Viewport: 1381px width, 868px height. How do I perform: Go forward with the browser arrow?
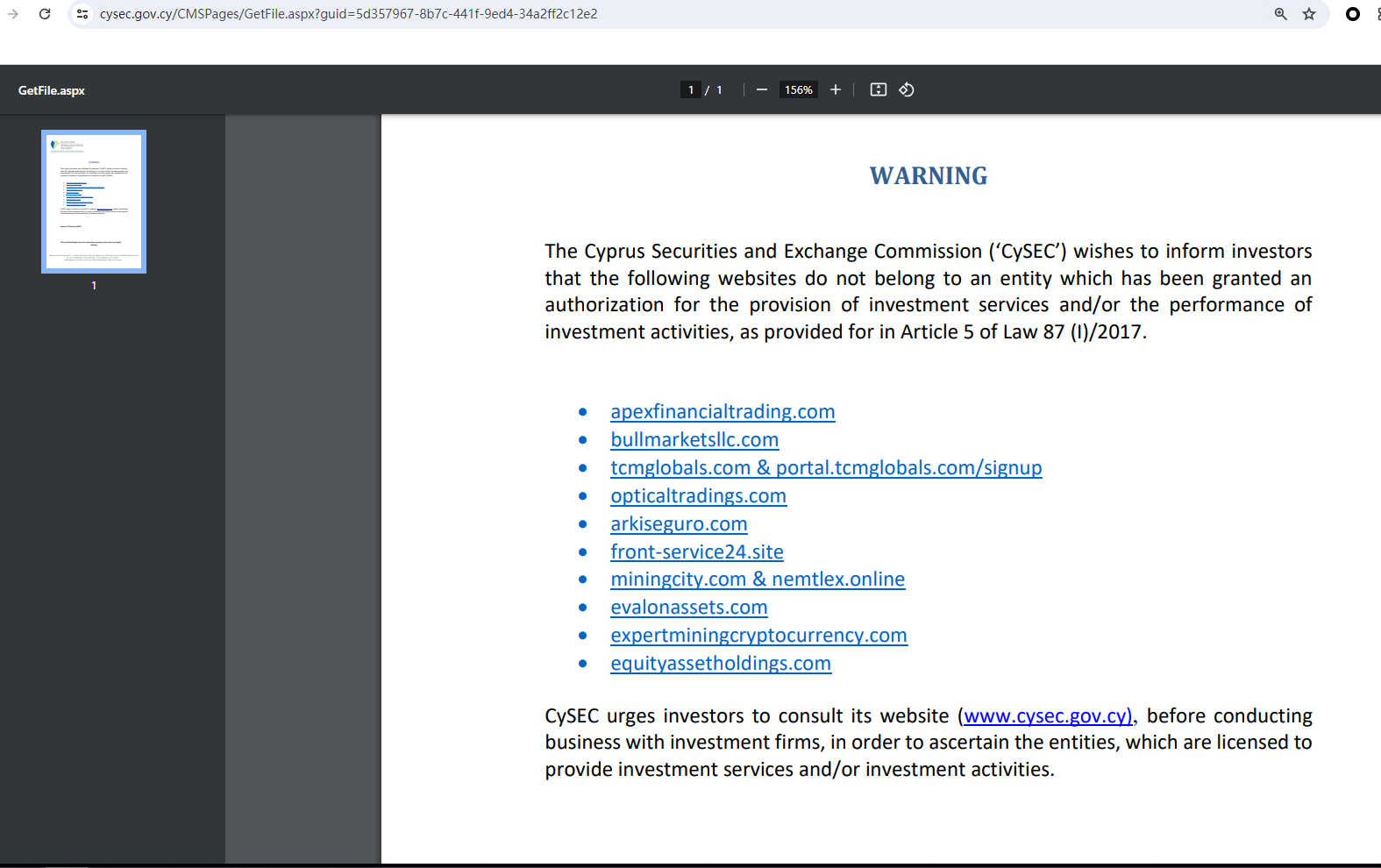tap(13, 14)
